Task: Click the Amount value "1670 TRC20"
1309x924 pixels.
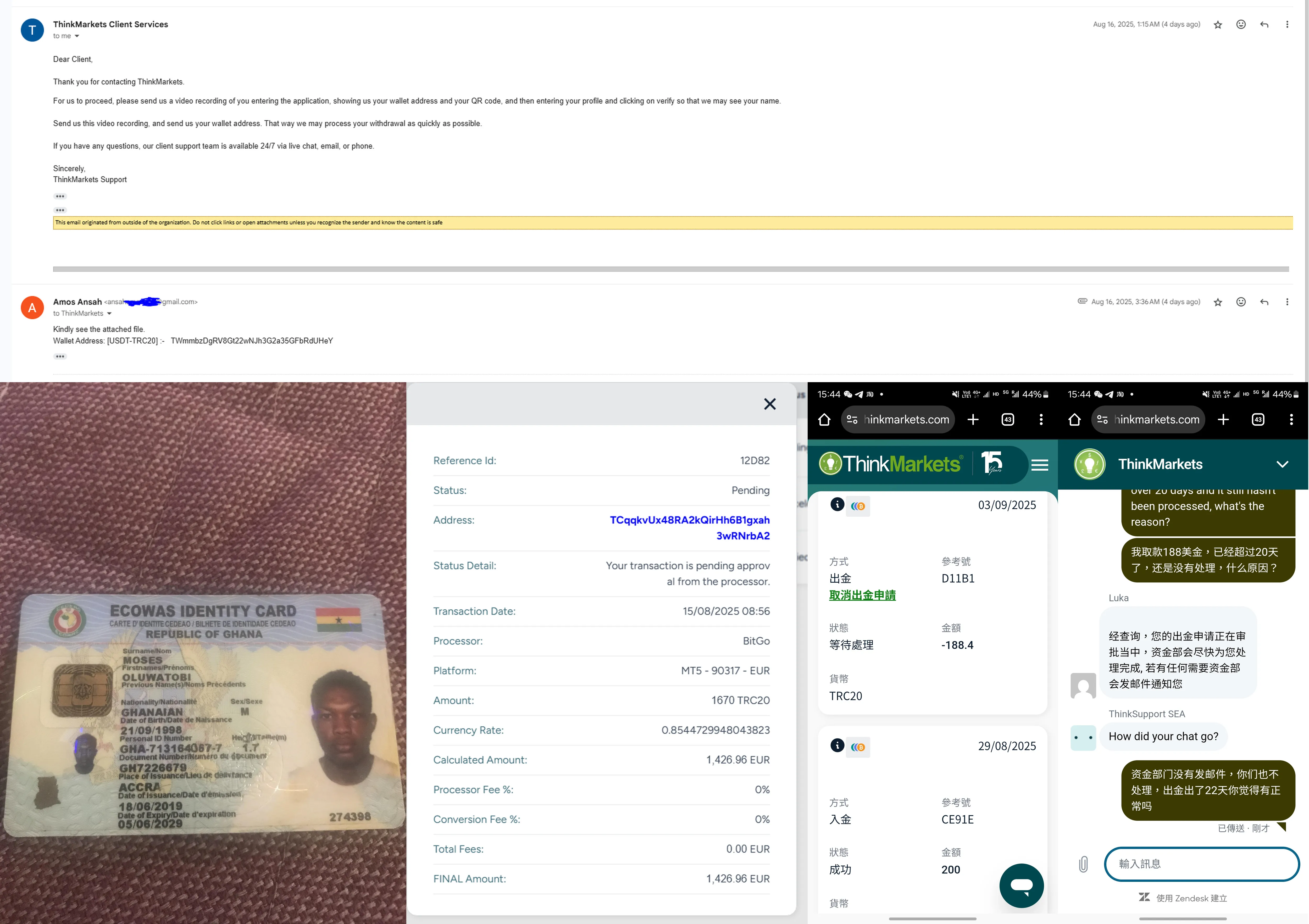Action: (x=740, y=700)
